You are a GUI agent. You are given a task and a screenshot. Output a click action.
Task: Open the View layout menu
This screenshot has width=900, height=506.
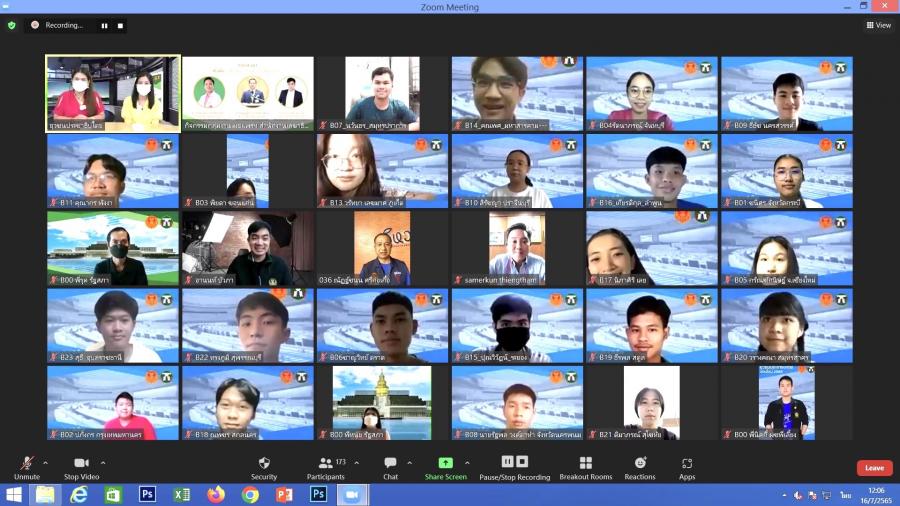click(x=877, y=25)
